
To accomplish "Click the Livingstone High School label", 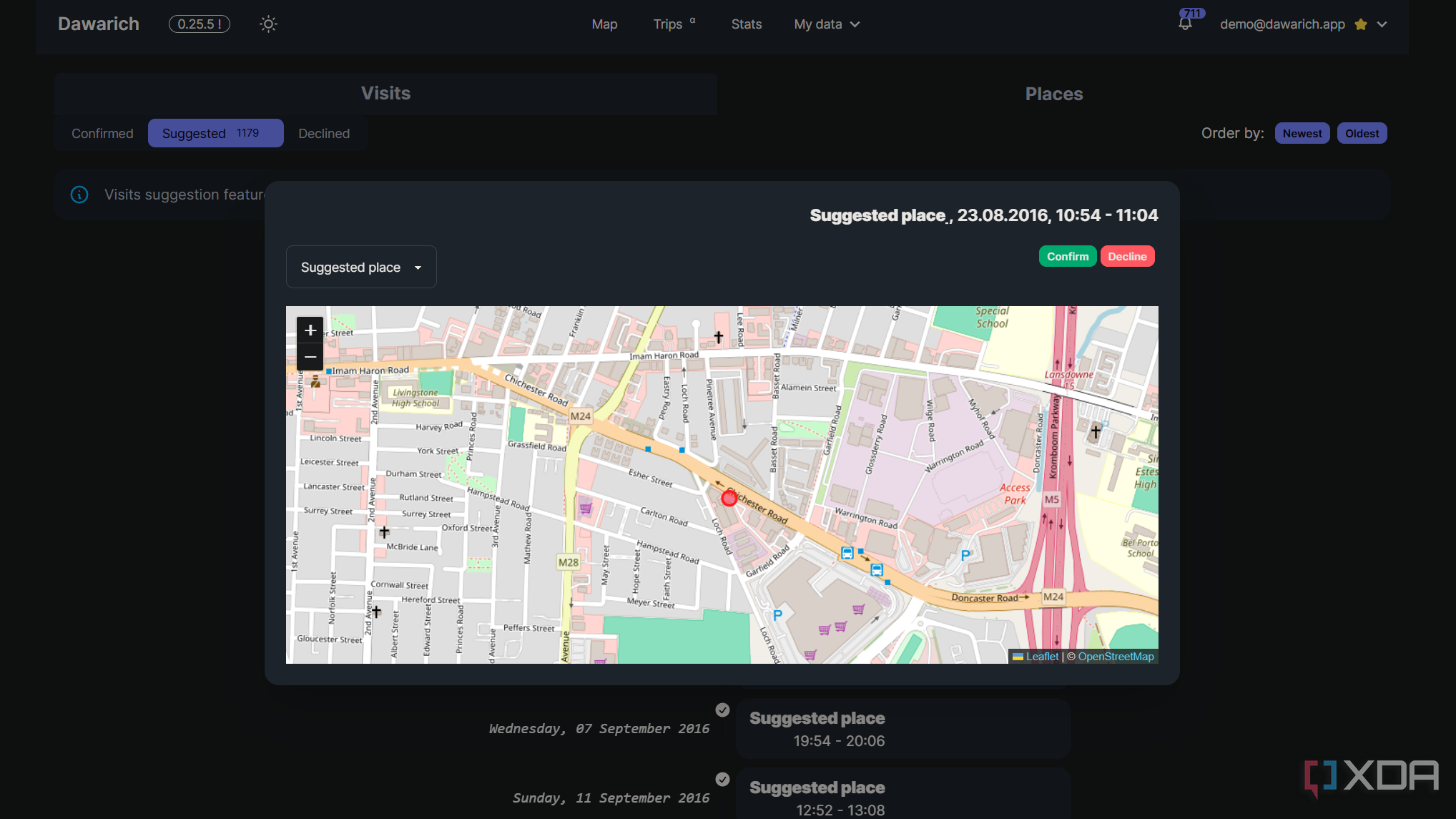I will click(415, 398).
